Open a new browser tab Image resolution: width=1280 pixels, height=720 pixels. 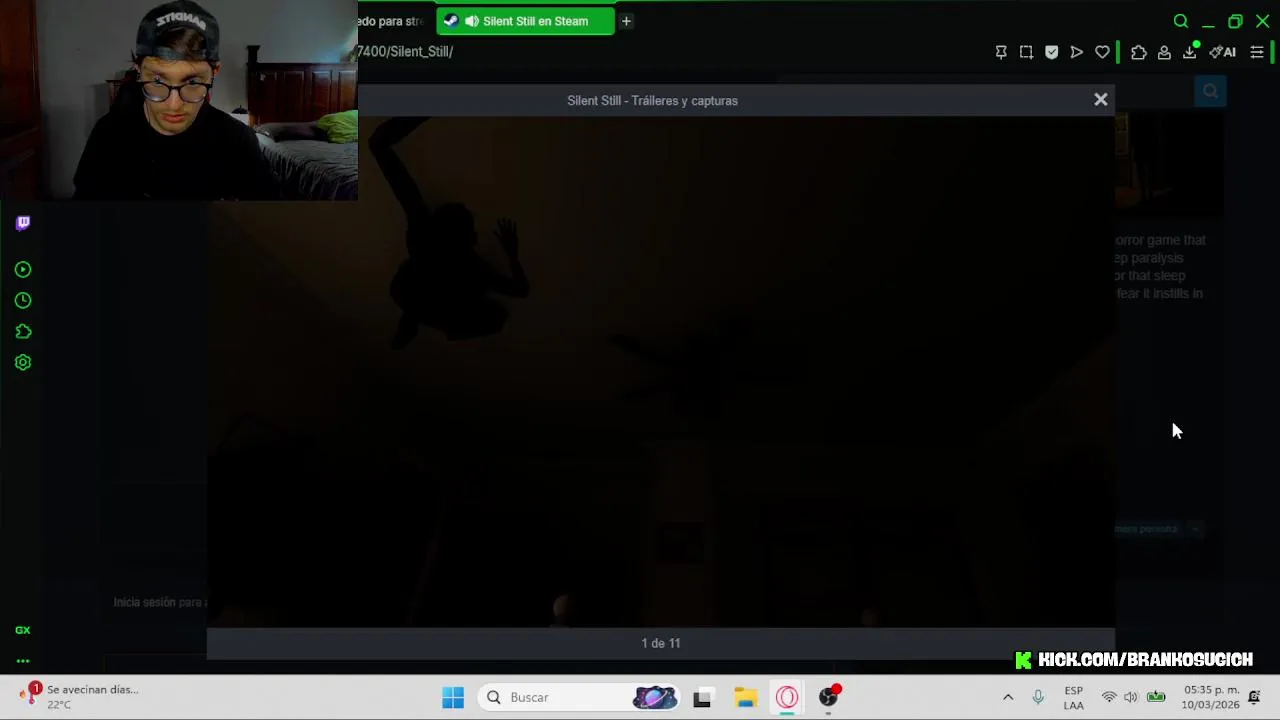[626, 21]
